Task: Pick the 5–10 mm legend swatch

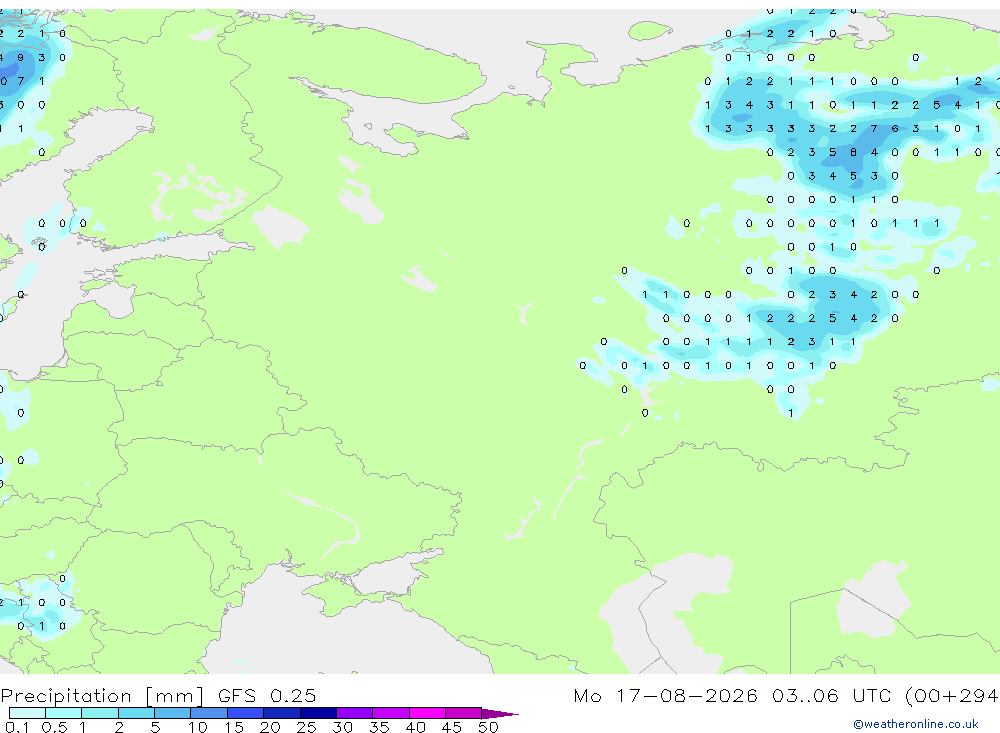Action: click(173, 713)
